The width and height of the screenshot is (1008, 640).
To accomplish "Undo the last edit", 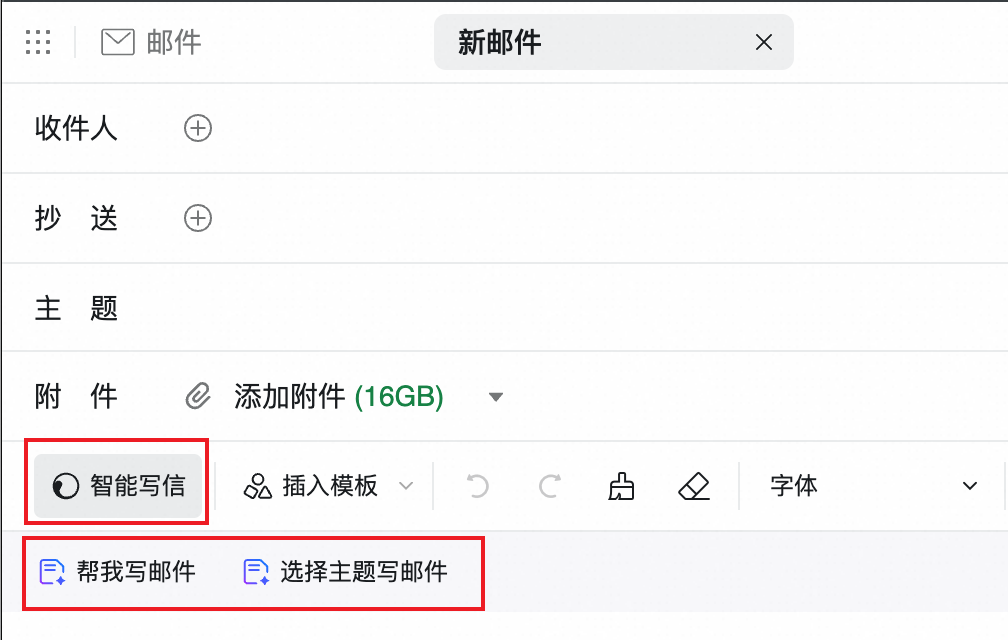I will click(x=477, y=486).
